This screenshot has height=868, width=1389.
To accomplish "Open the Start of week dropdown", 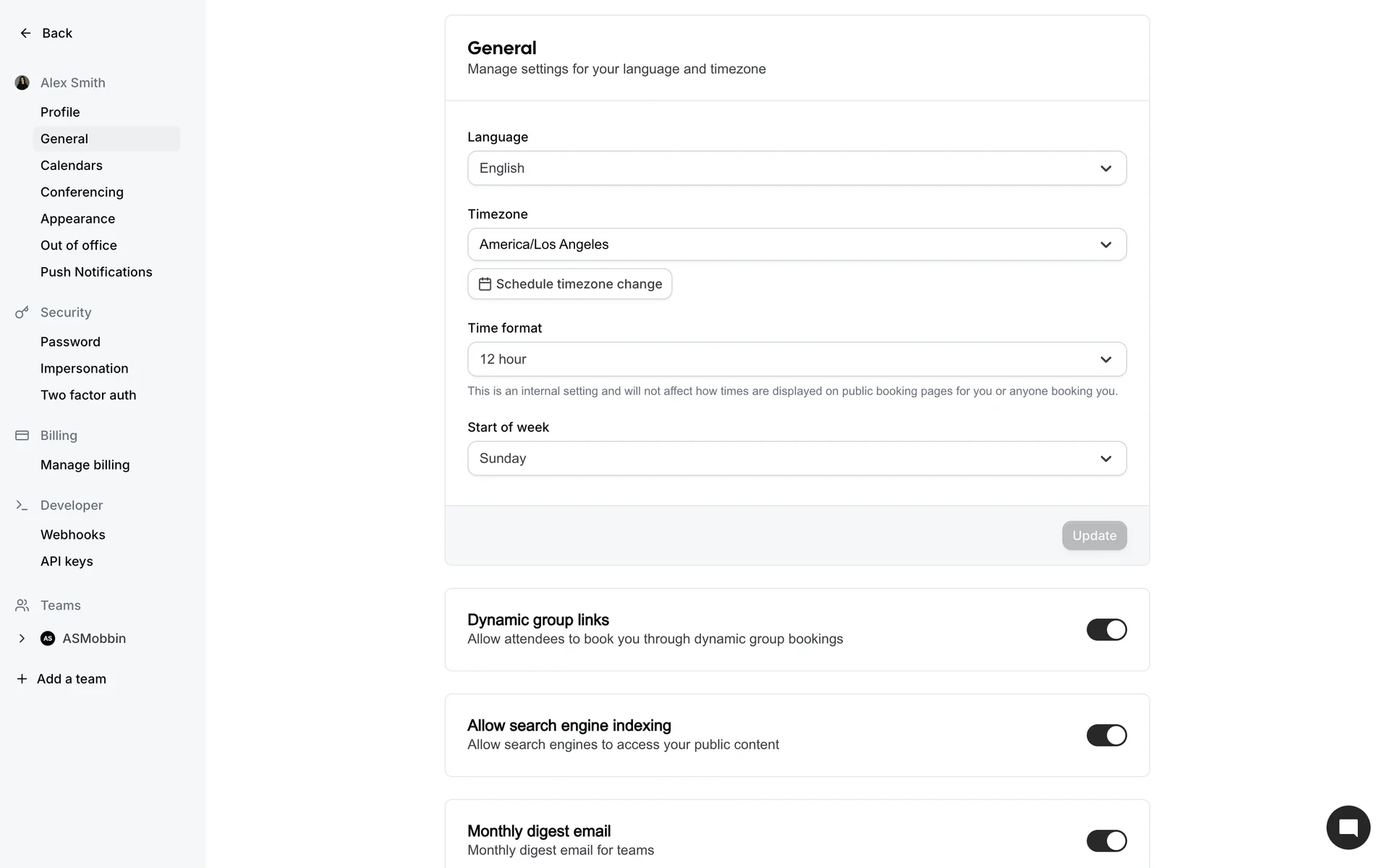I will click(797, 459).
